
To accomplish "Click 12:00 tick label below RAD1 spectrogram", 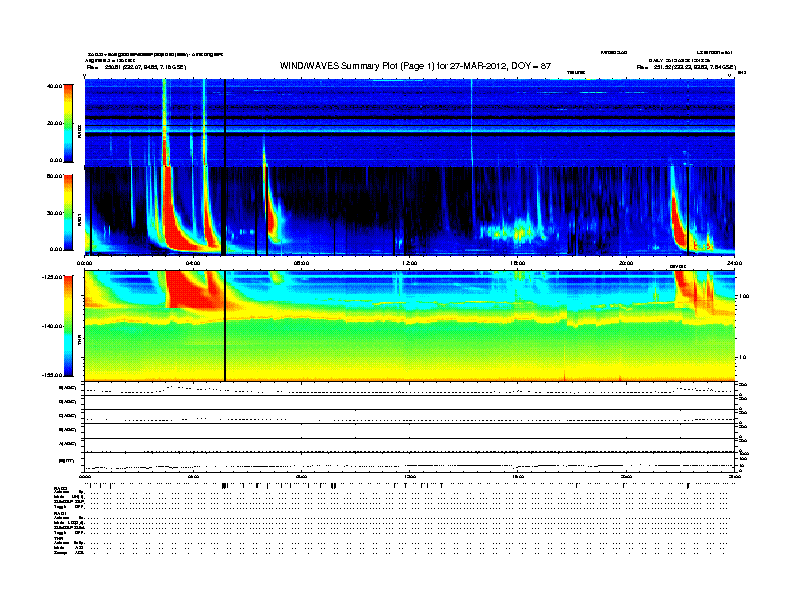I will click(x=409, y=263).
